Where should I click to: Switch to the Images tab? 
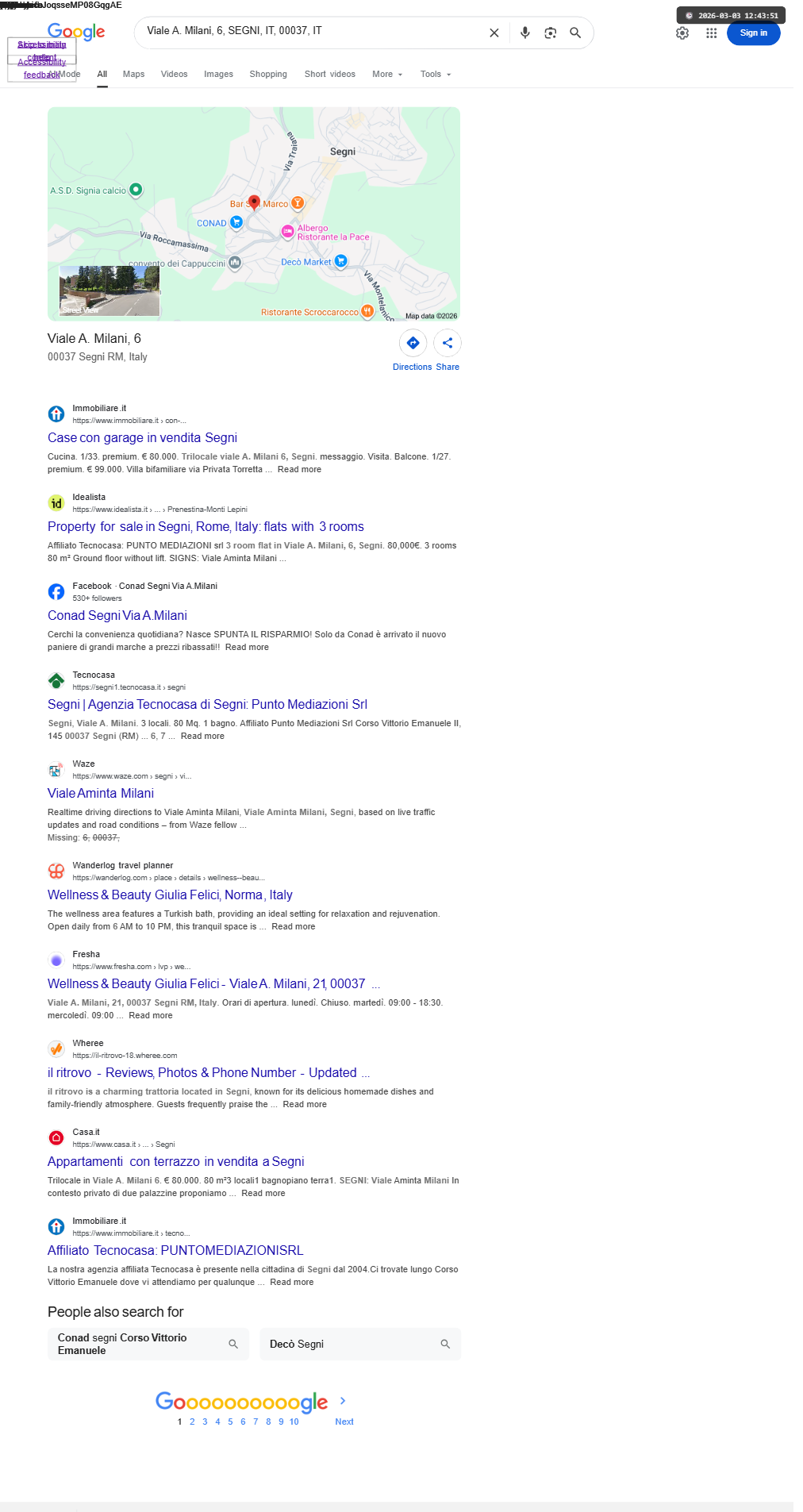click(218, 74)
